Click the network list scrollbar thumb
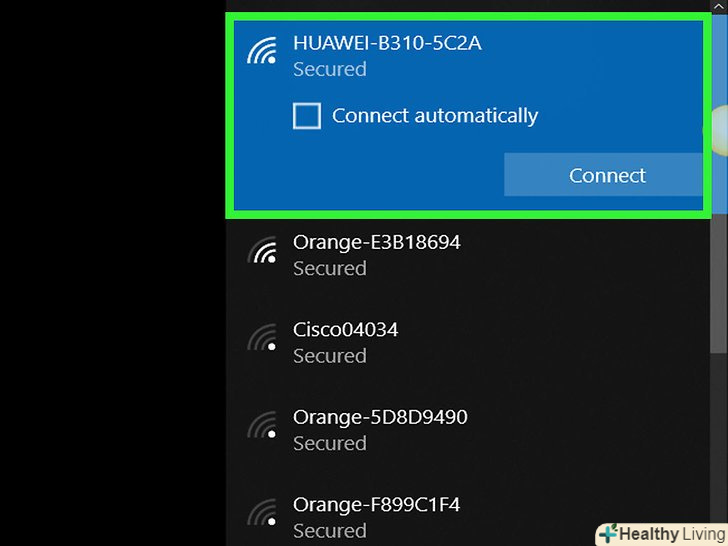 pyautogui.click(x=719, y=184)
